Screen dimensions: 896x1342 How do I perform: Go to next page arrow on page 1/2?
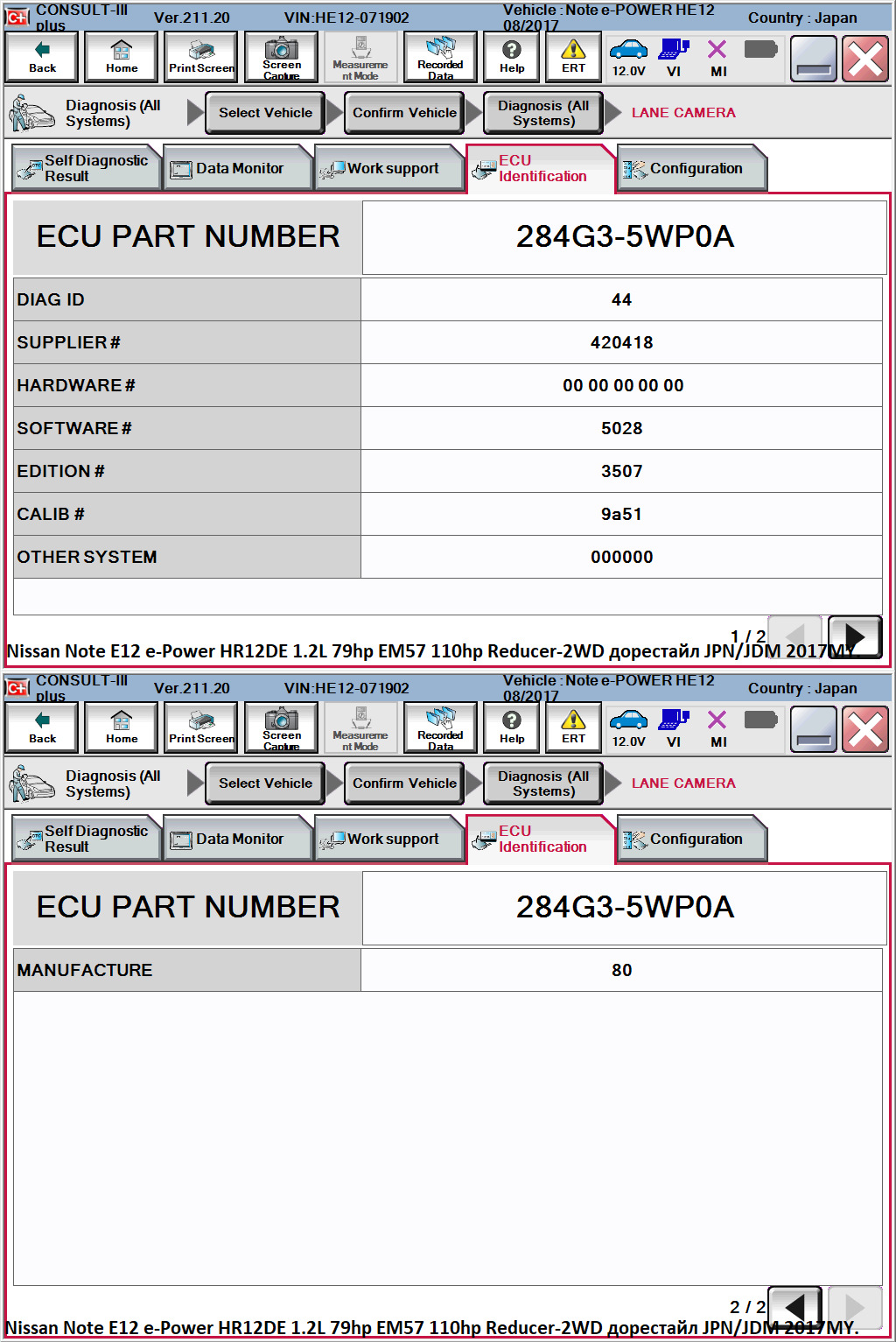pos(855,637)
